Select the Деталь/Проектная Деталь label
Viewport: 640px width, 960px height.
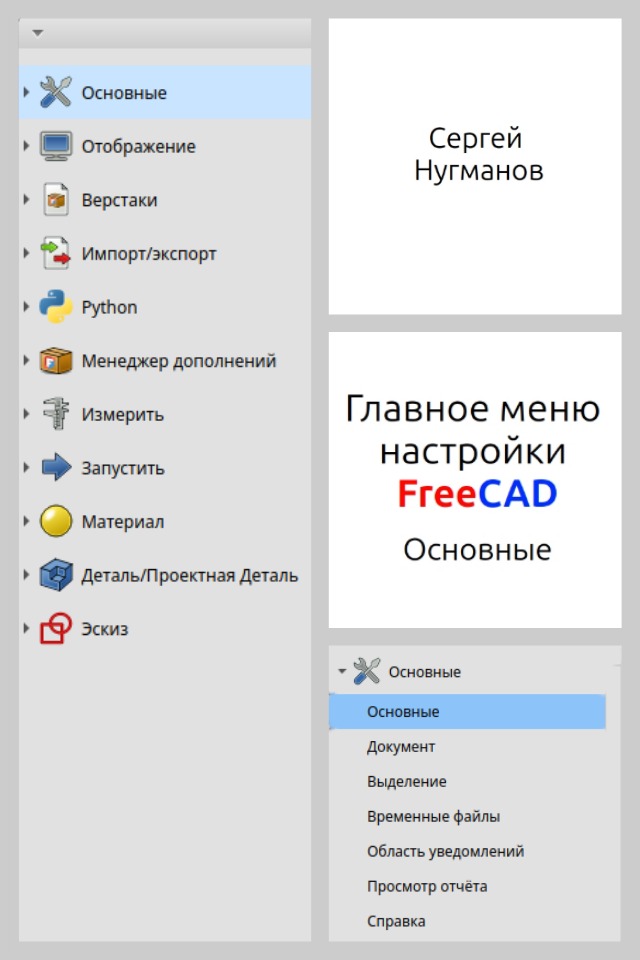click(190, 576)
